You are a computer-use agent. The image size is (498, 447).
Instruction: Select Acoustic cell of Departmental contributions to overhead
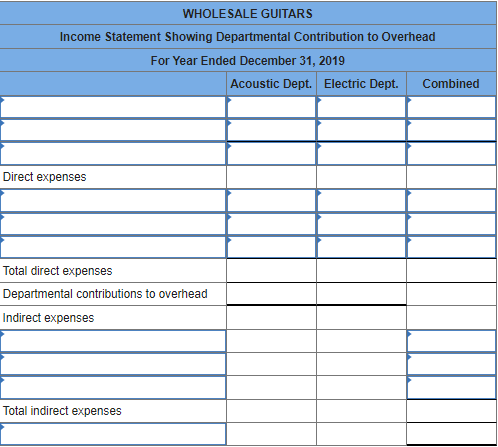coord(271,294)
